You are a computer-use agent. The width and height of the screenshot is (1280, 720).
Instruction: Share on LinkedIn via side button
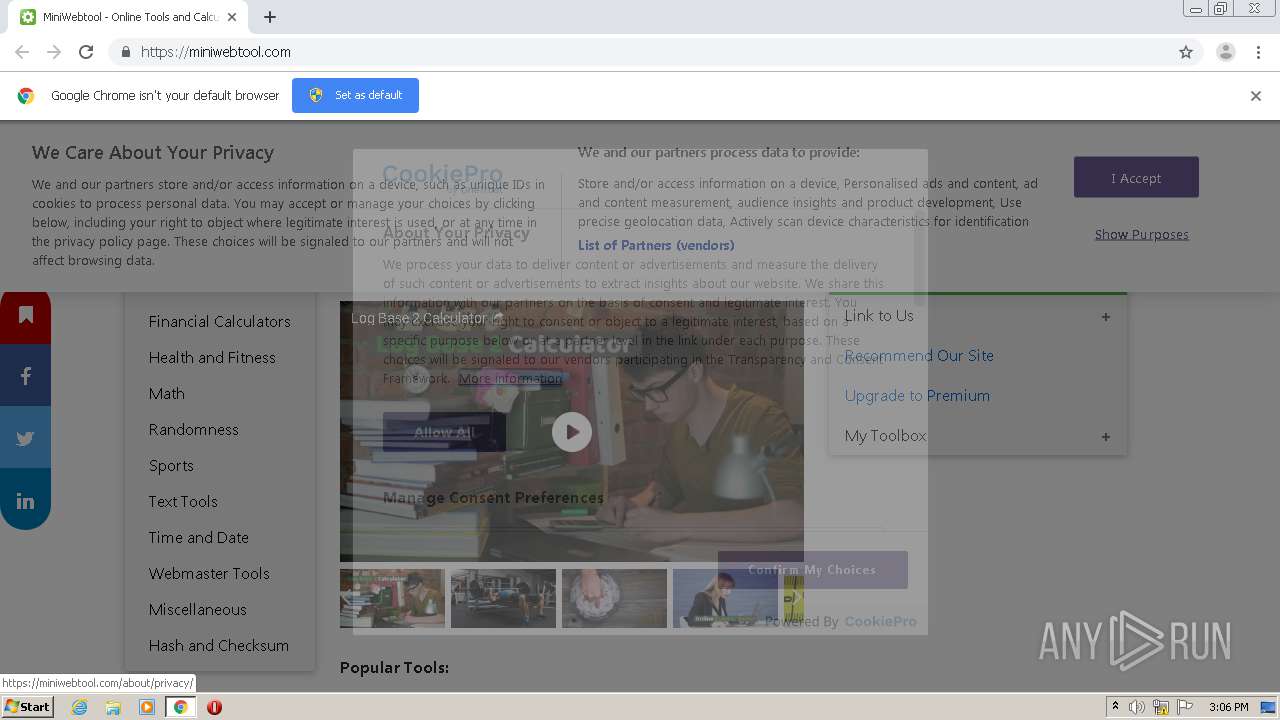coord(25,501)
